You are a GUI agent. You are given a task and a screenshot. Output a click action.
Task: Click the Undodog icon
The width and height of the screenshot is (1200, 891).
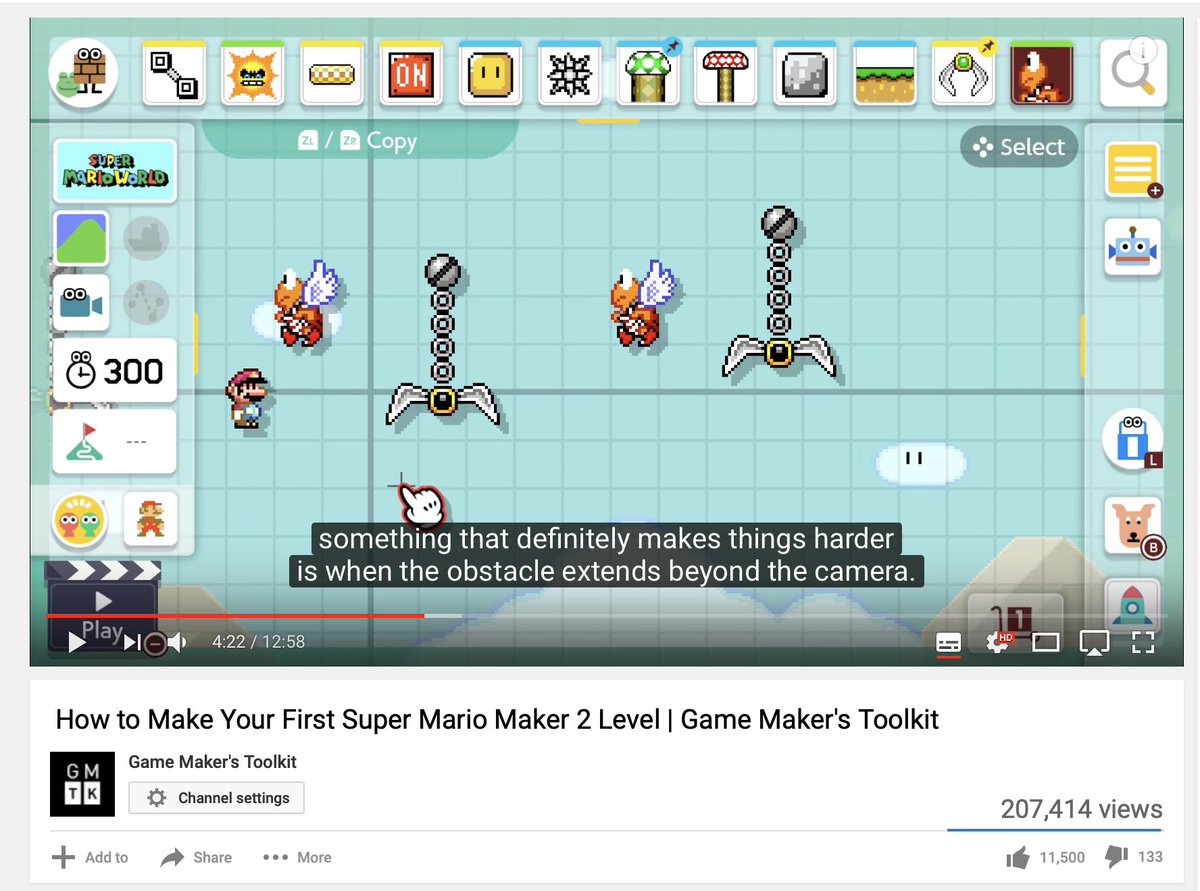tap(1133, 527)
